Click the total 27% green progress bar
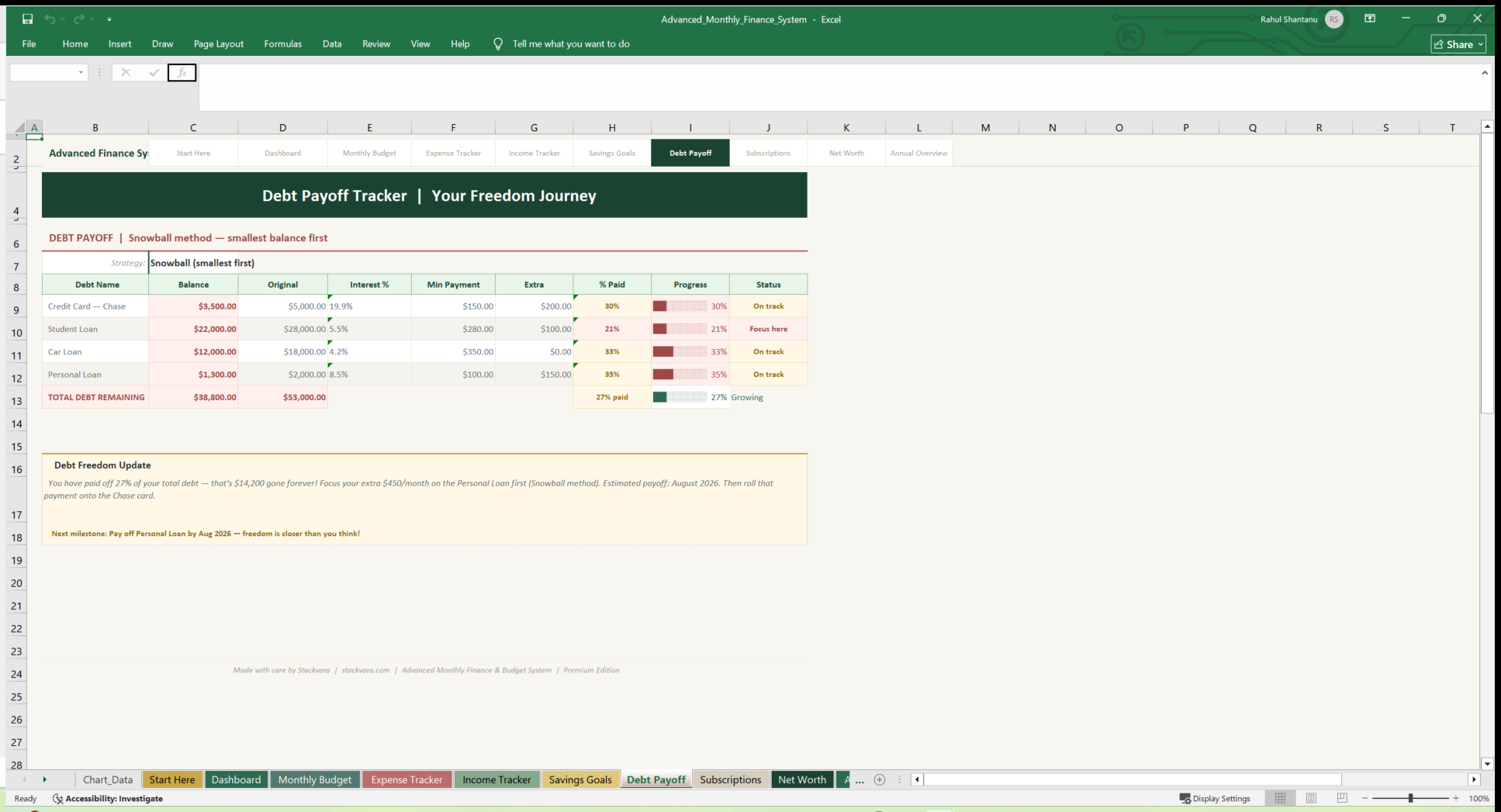Image resolution: width=1501 pixels, height=812 pixels. (x=680, y=397)
